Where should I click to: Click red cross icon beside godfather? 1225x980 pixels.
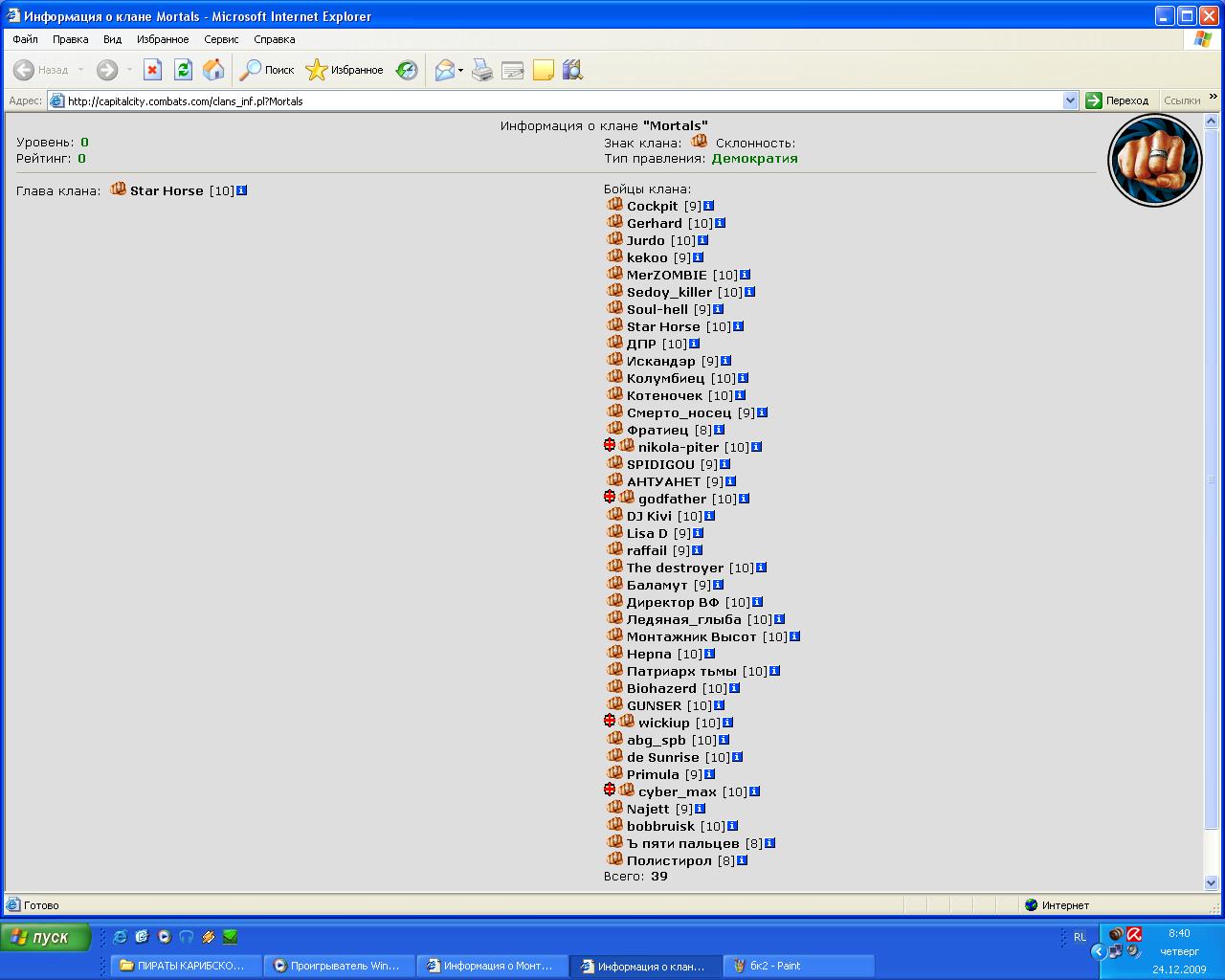[610, 498]
